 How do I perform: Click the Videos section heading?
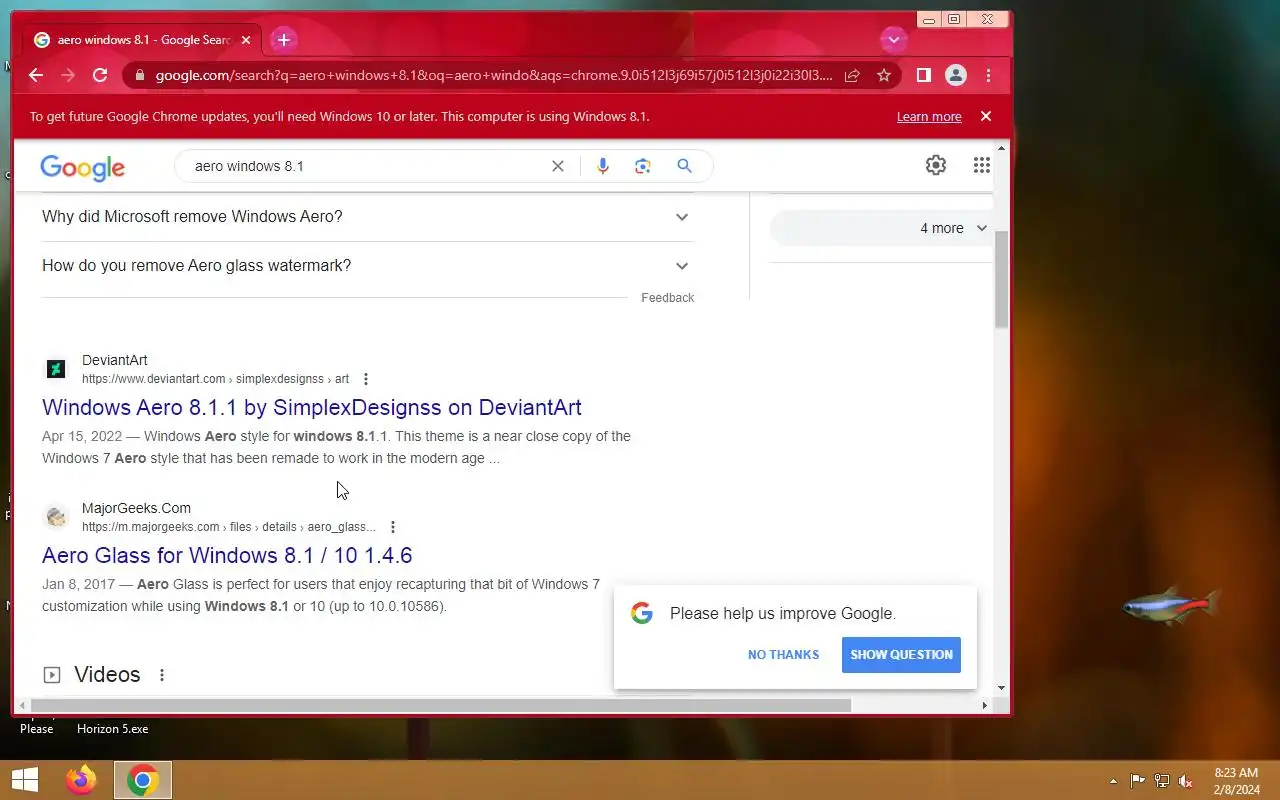click(x=107, y=675)
